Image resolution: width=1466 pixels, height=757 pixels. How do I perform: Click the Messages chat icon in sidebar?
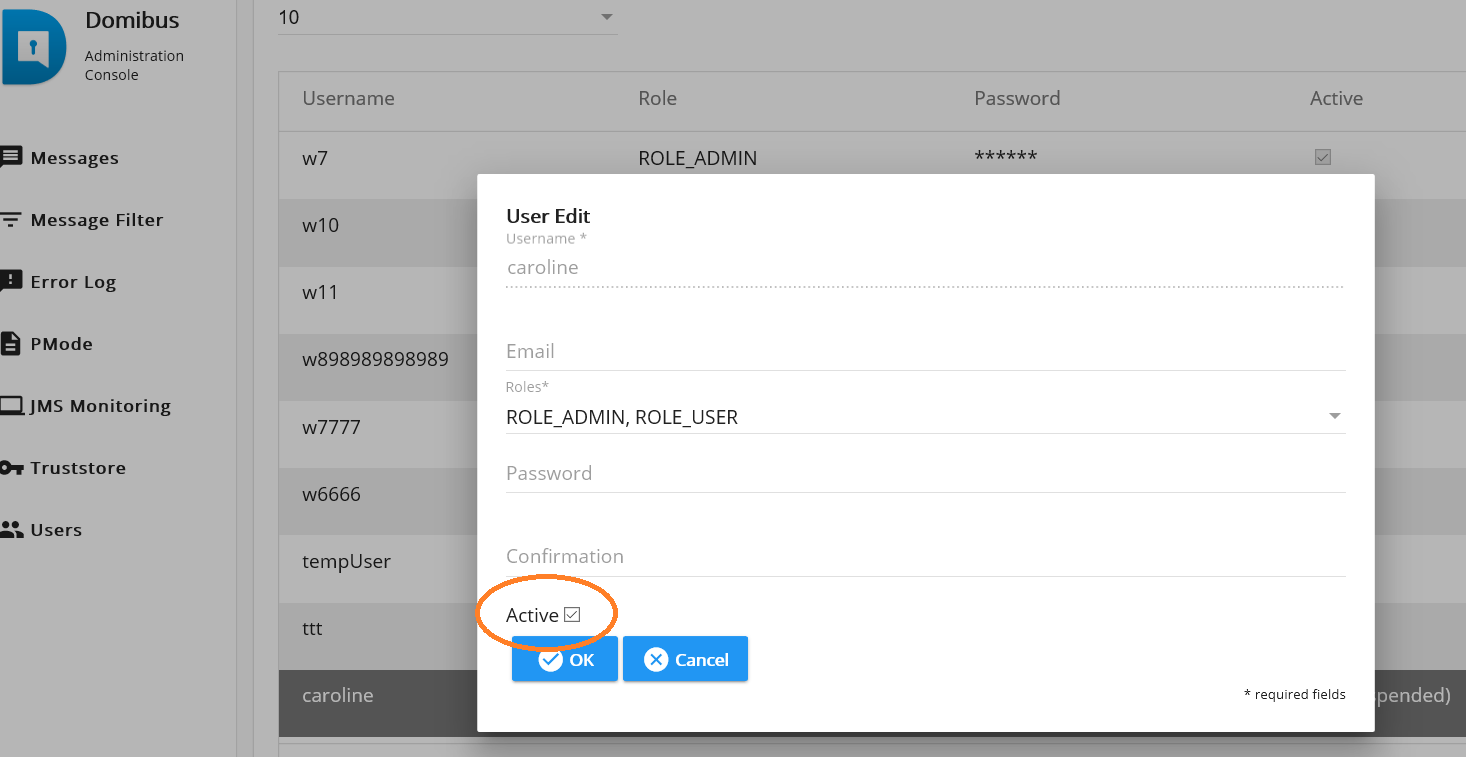[x=11, y=157]
